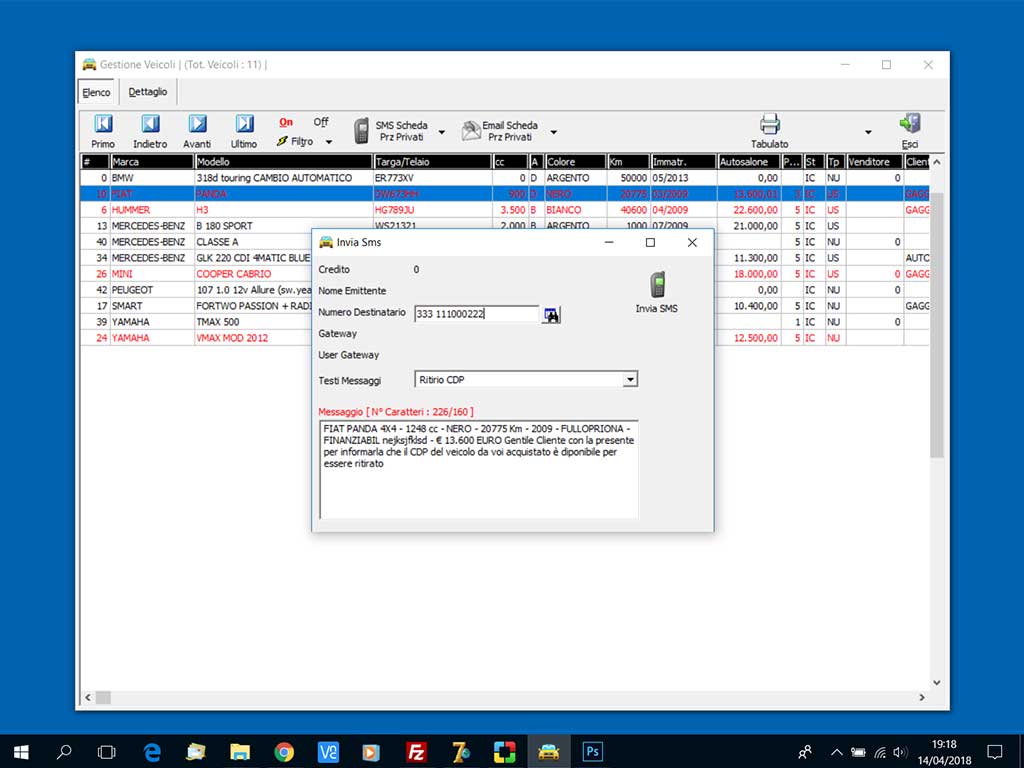Switch to the Elenco tab
The width and height of the screenshot is (1024, 768).
coord(97,93)
